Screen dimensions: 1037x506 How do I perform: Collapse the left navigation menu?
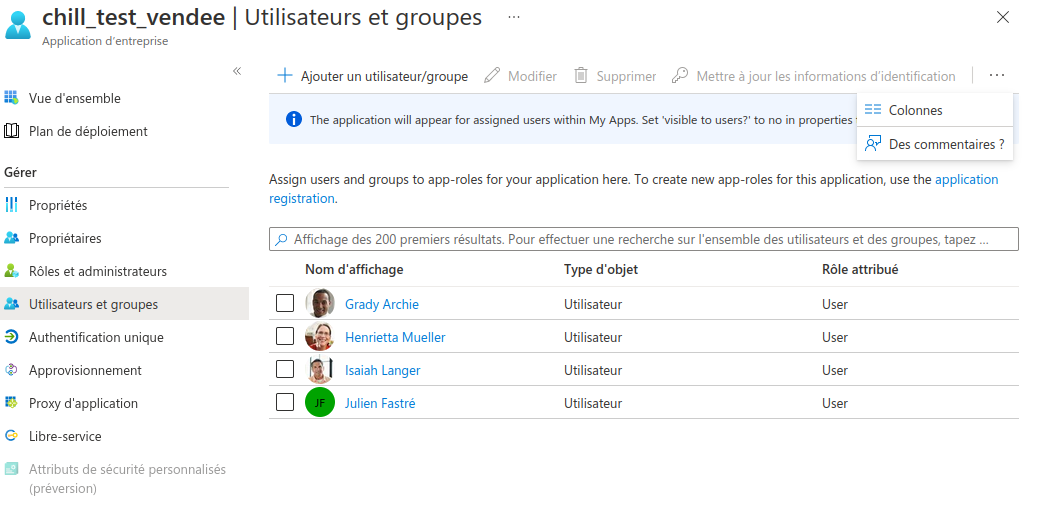237,71
